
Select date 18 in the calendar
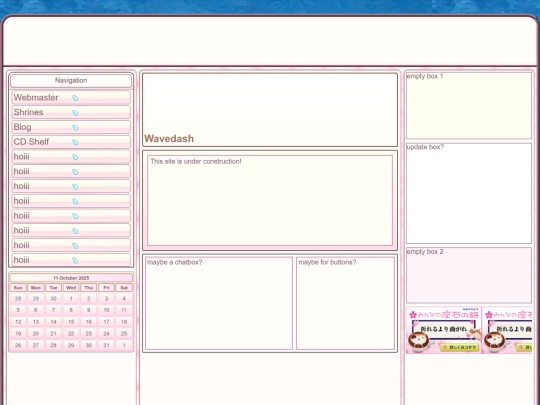(x=124, y=322)
